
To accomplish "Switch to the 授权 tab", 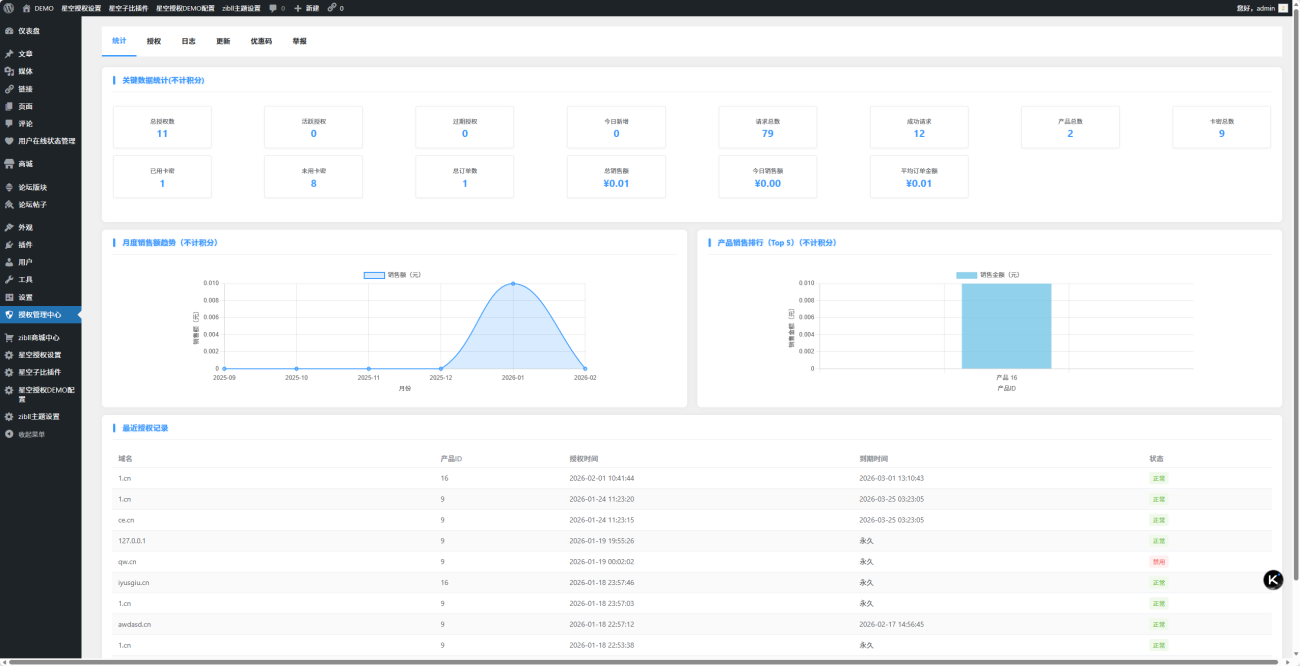I will pyautogui.click(x=153, y=41).
